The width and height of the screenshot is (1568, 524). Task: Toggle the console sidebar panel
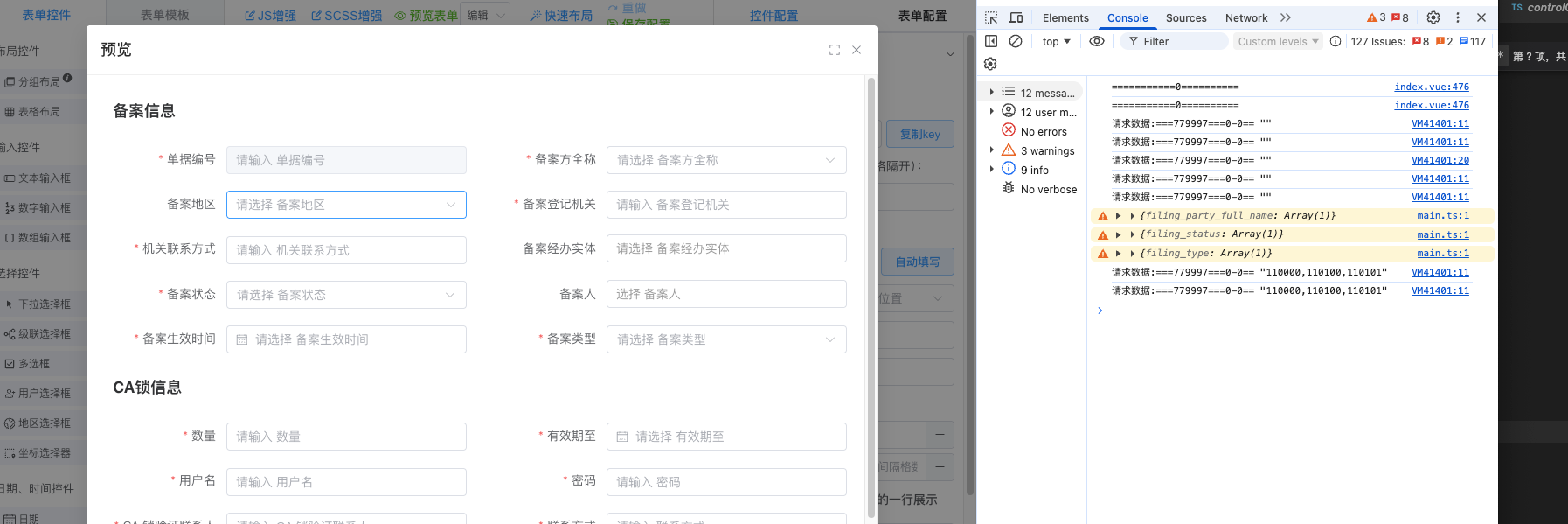click(991, 41)
